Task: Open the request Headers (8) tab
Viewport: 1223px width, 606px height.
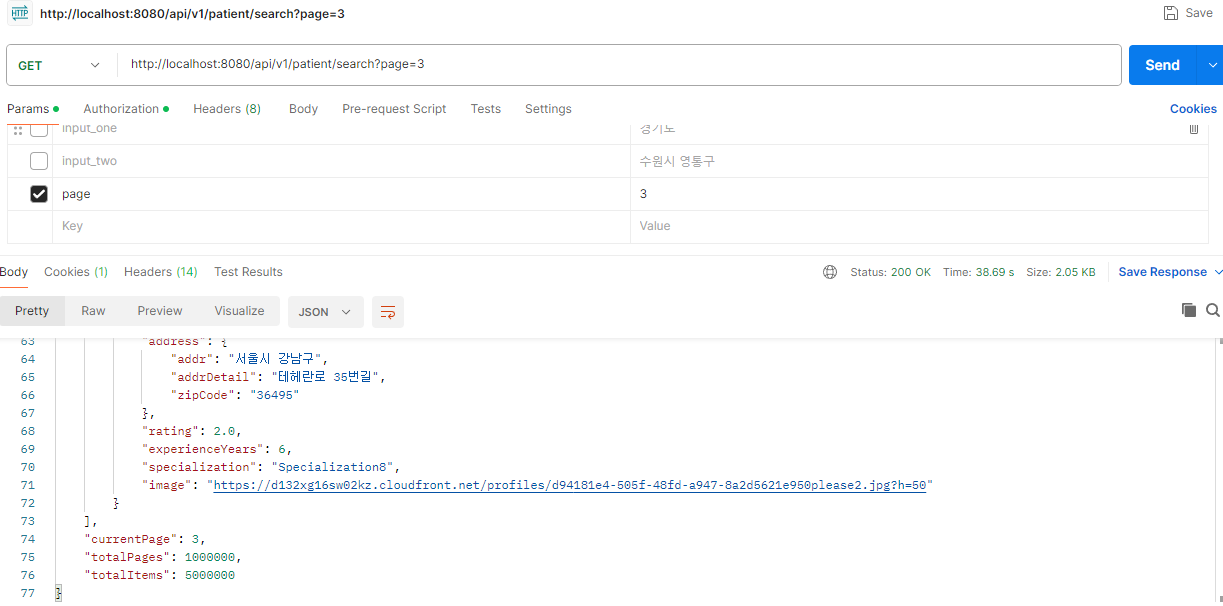Action: [227, 109]
